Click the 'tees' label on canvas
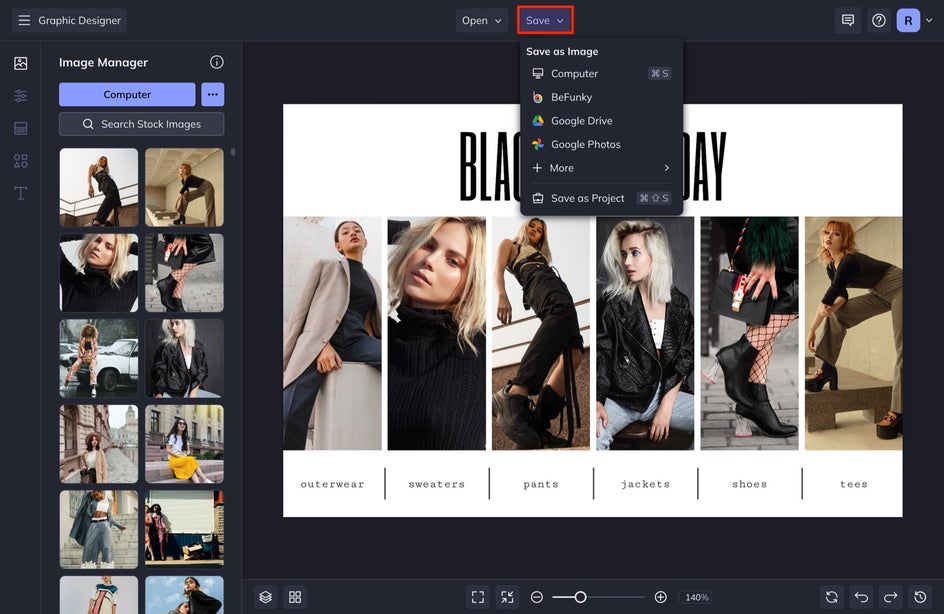The height and width of the screenshot is (614, 944). tap(854, 484)
